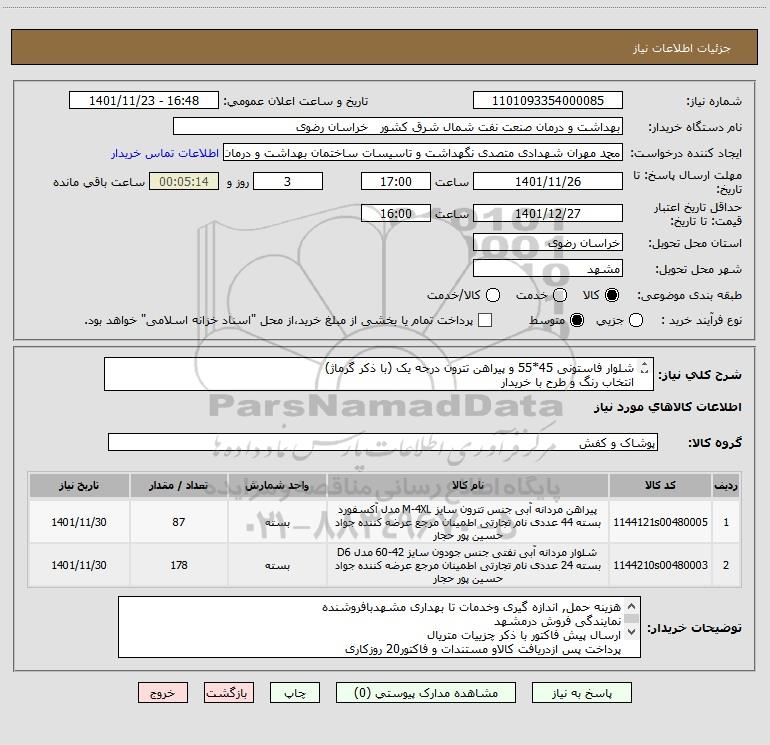770x745 pixels.
Task: Click the شلوار مردانه product name cell
Action: coord(468,565)
